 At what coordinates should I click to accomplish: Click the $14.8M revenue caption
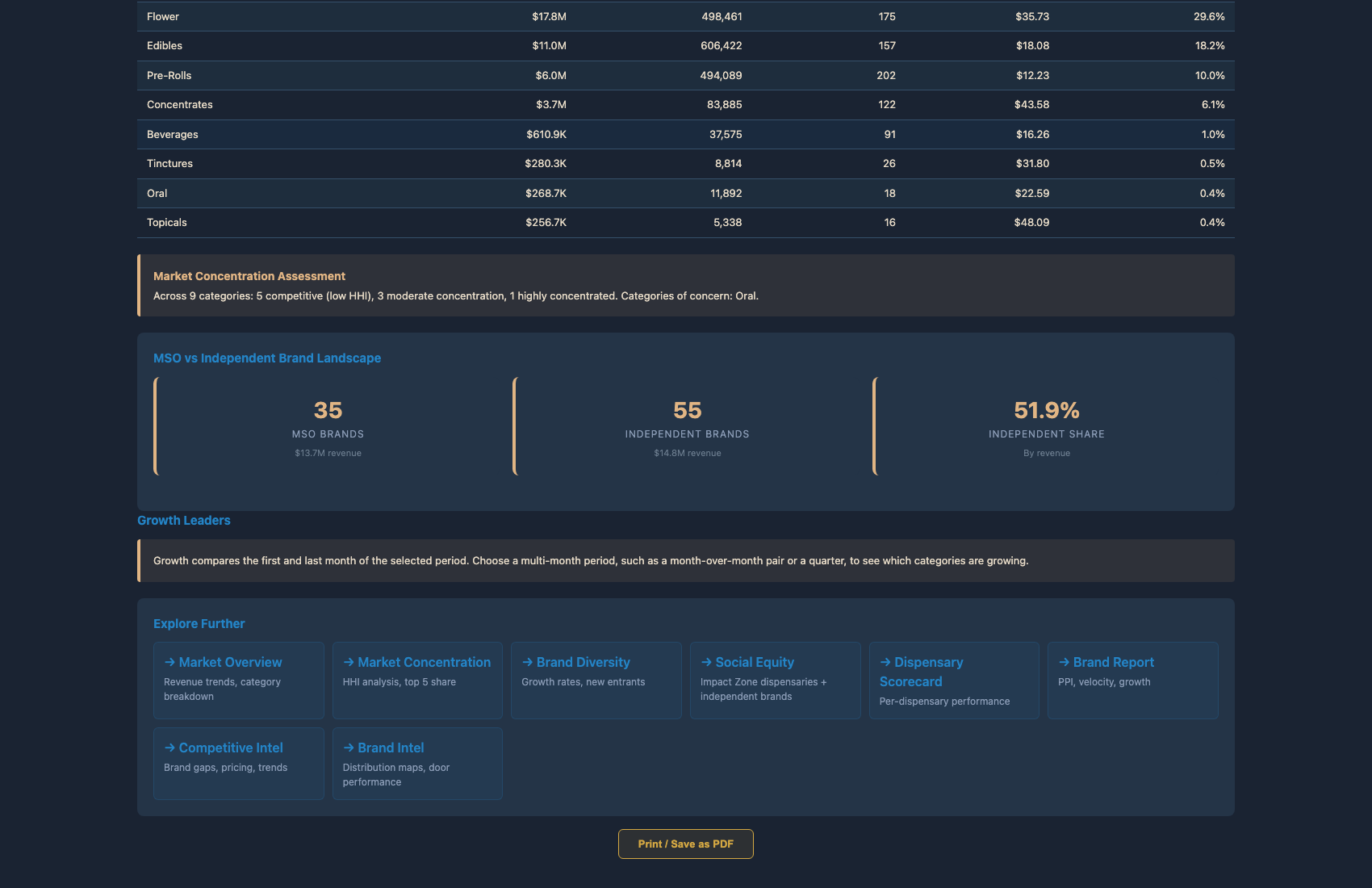(x=688, y=453)
